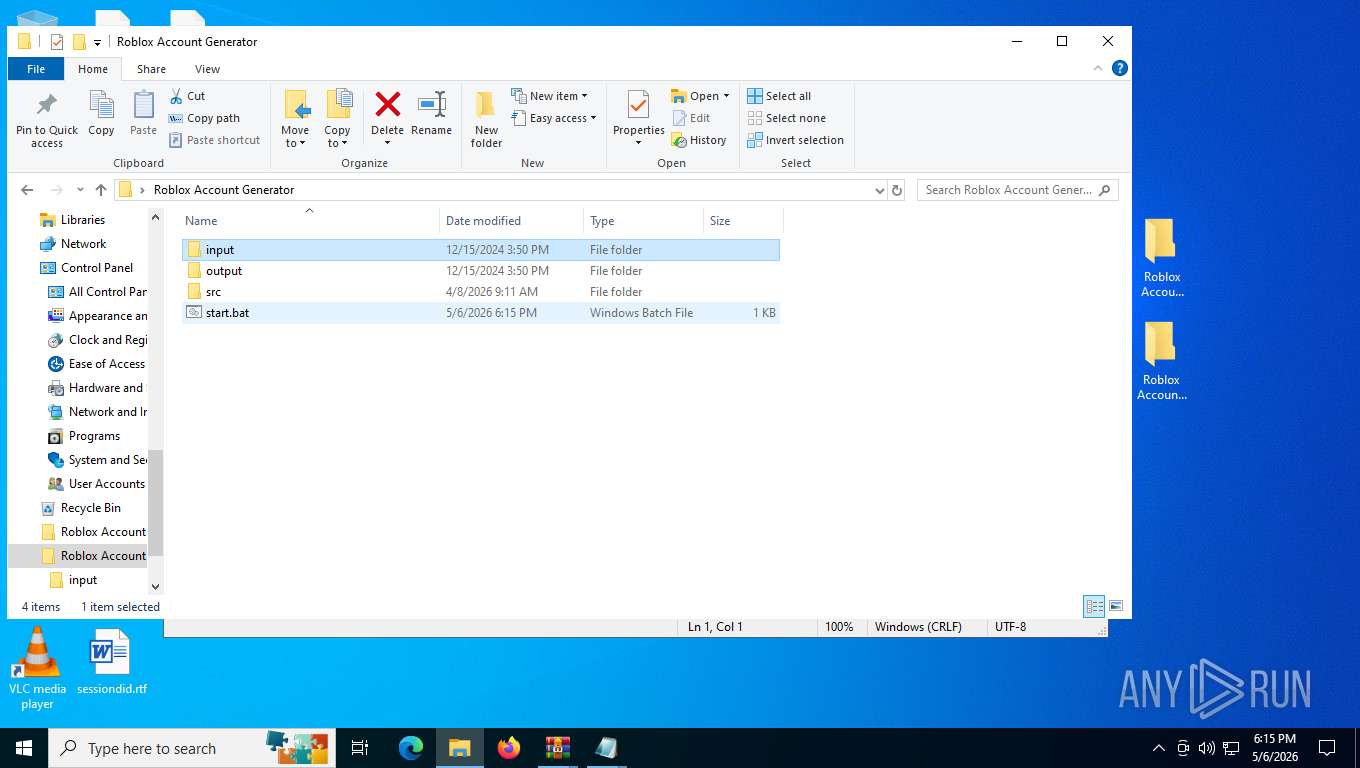The image size is (1360, 768).
Task: Select the input folder in file list
Action: [x=481, y=250]
